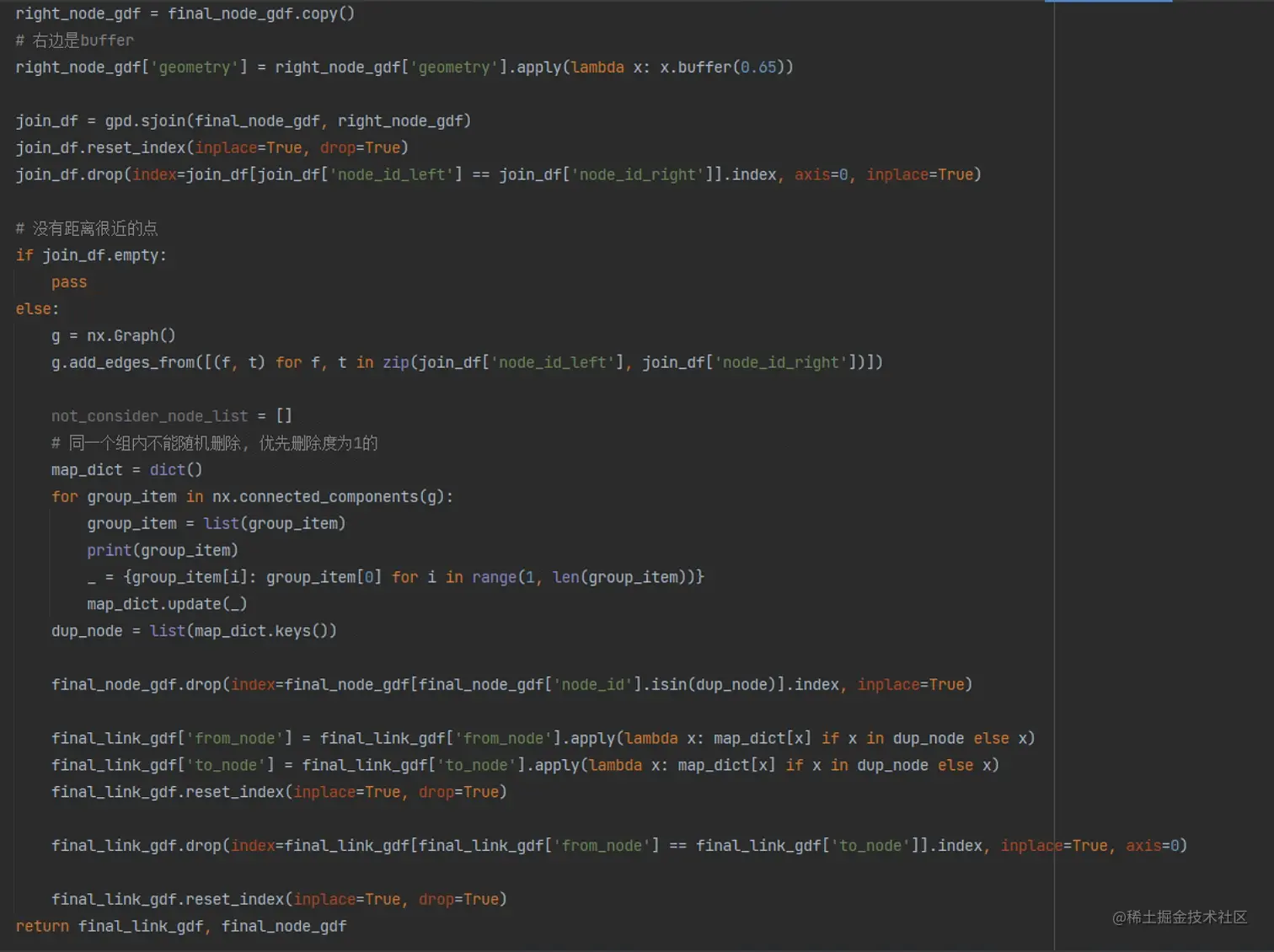Click the 'final_node_gdf.drop' line
1274x952 pixels.
coord(512,685)
